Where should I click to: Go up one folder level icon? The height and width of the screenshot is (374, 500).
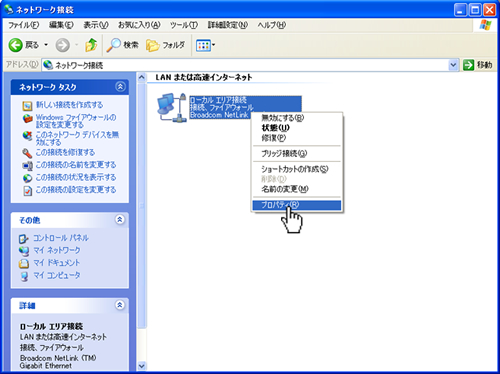[x=91, y=45]
